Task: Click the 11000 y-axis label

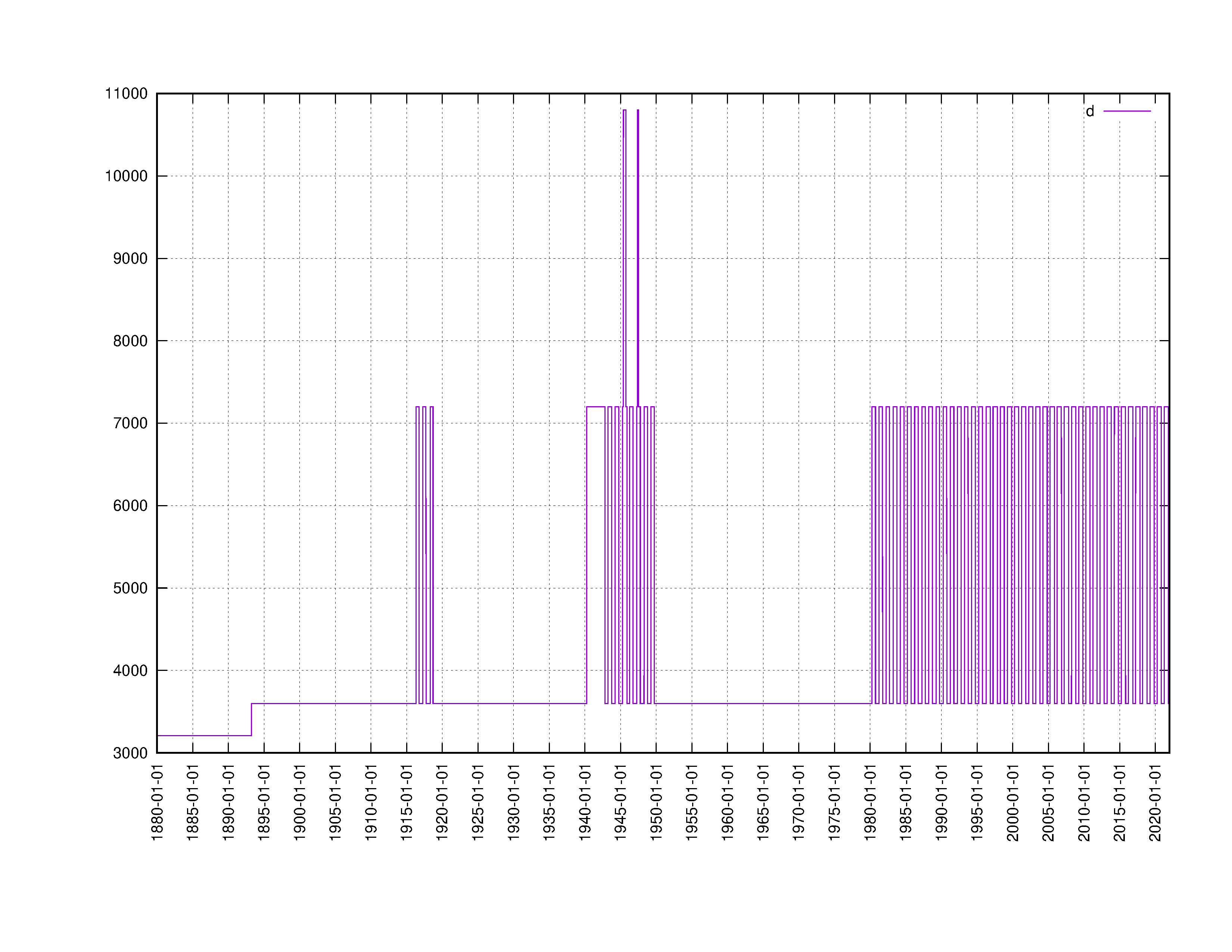Action: pos(126,94)
